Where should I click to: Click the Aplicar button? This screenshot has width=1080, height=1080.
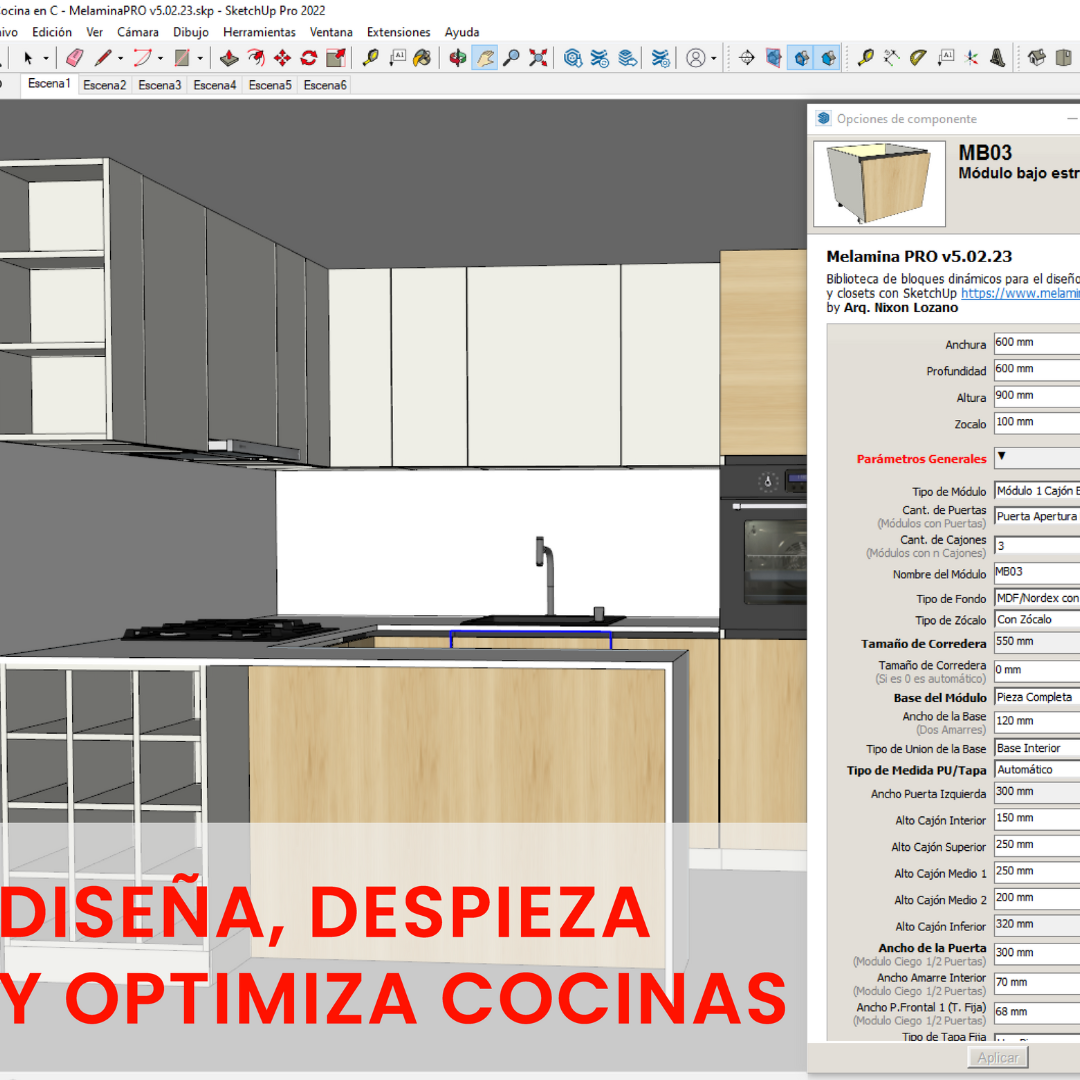[x=998, y=1057]
